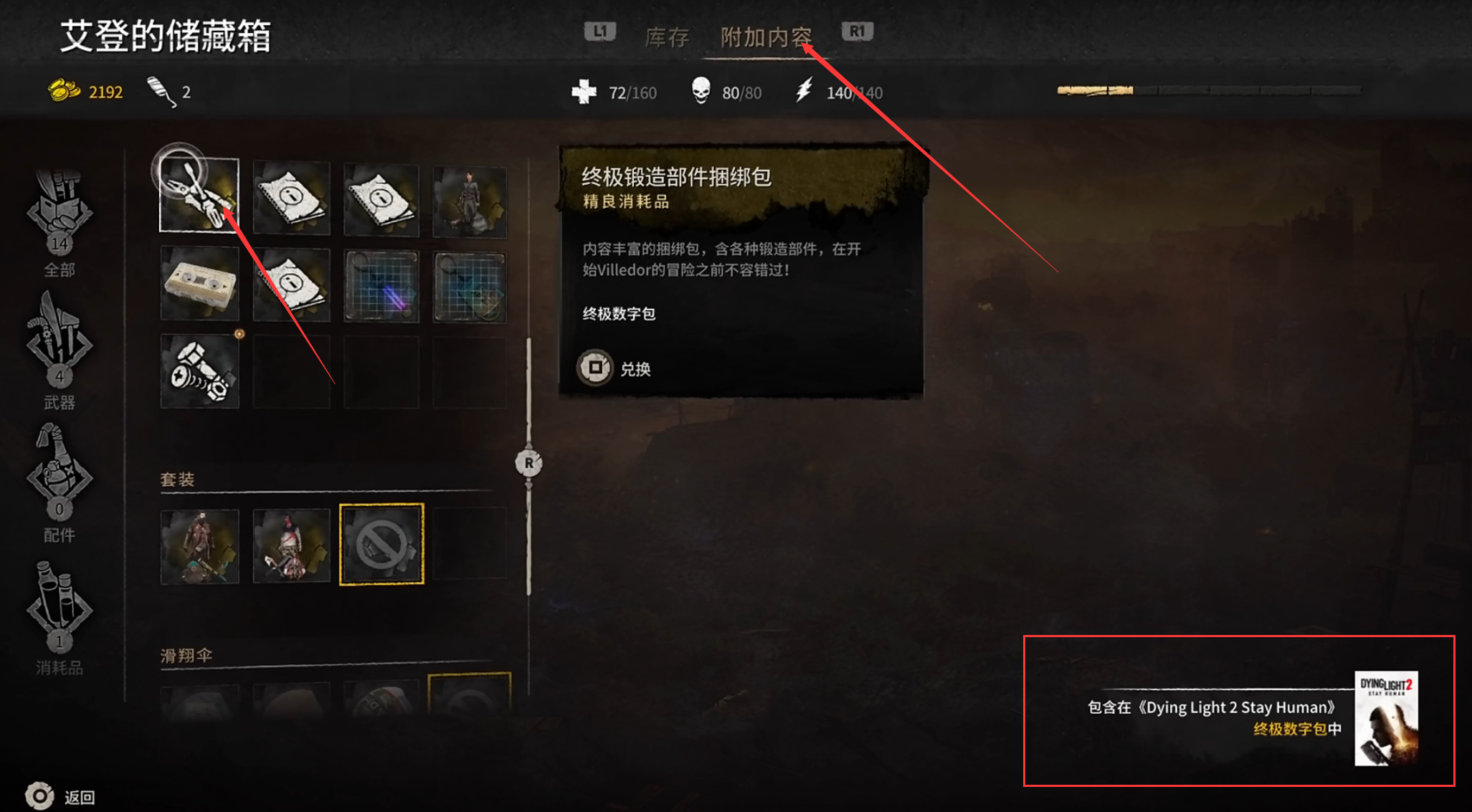Click the 兑换 redeem button

point(614,368)
